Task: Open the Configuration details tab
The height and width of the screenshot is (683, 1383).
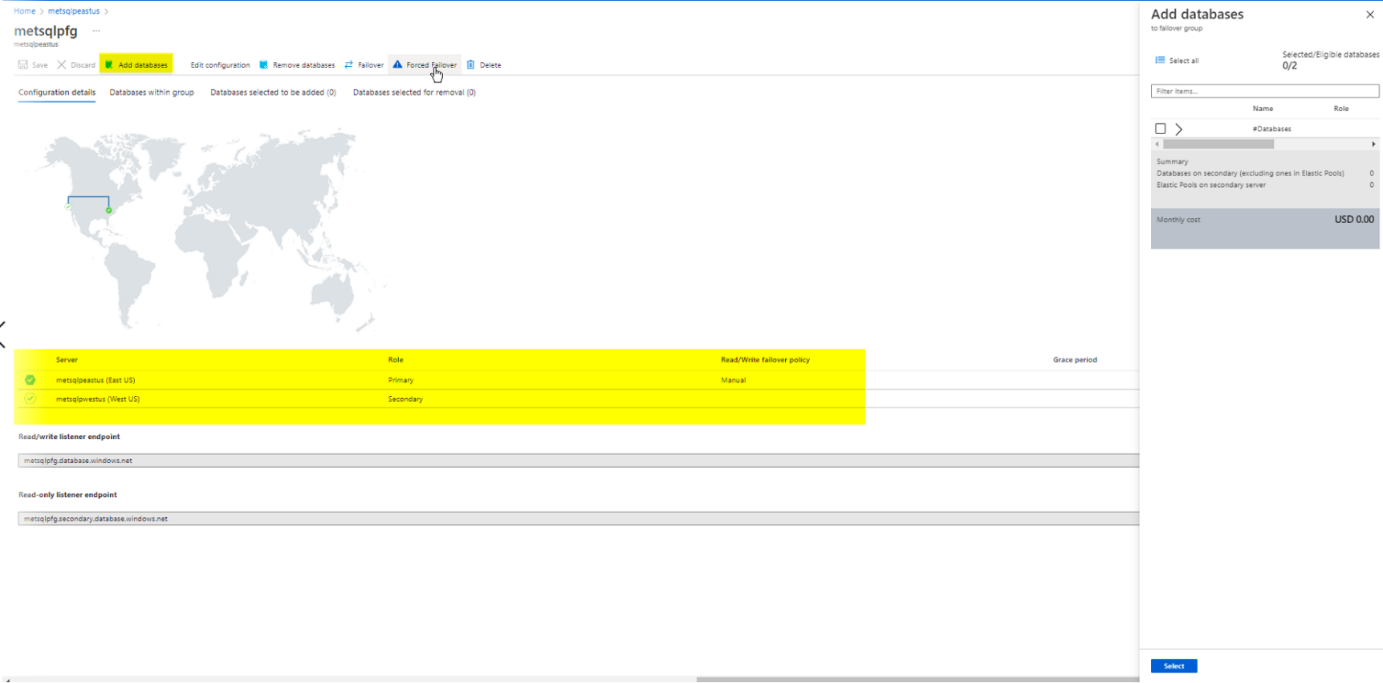Action: (57, 92)
